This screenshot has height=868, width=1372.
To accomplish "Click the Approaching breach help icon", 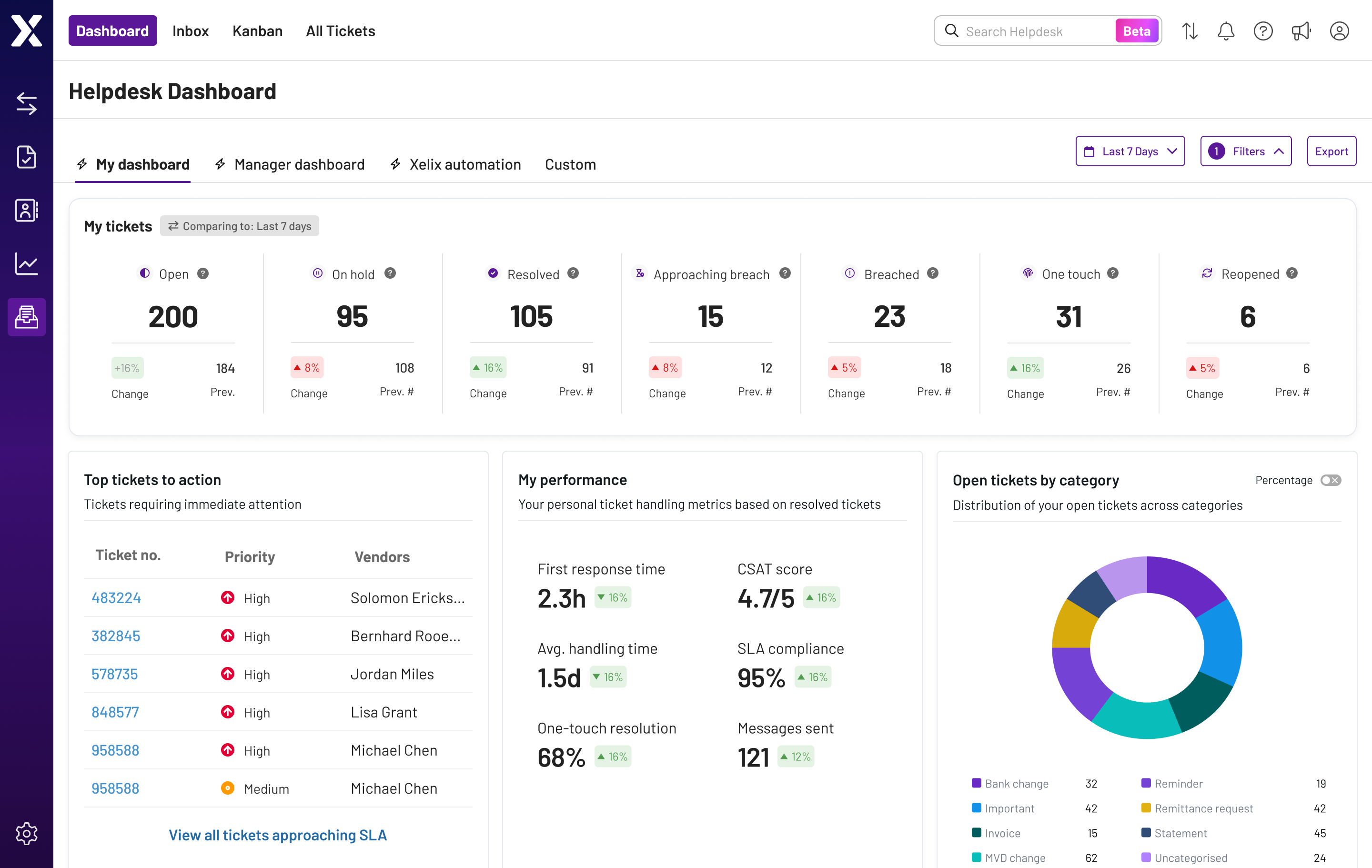I will 785,273.
